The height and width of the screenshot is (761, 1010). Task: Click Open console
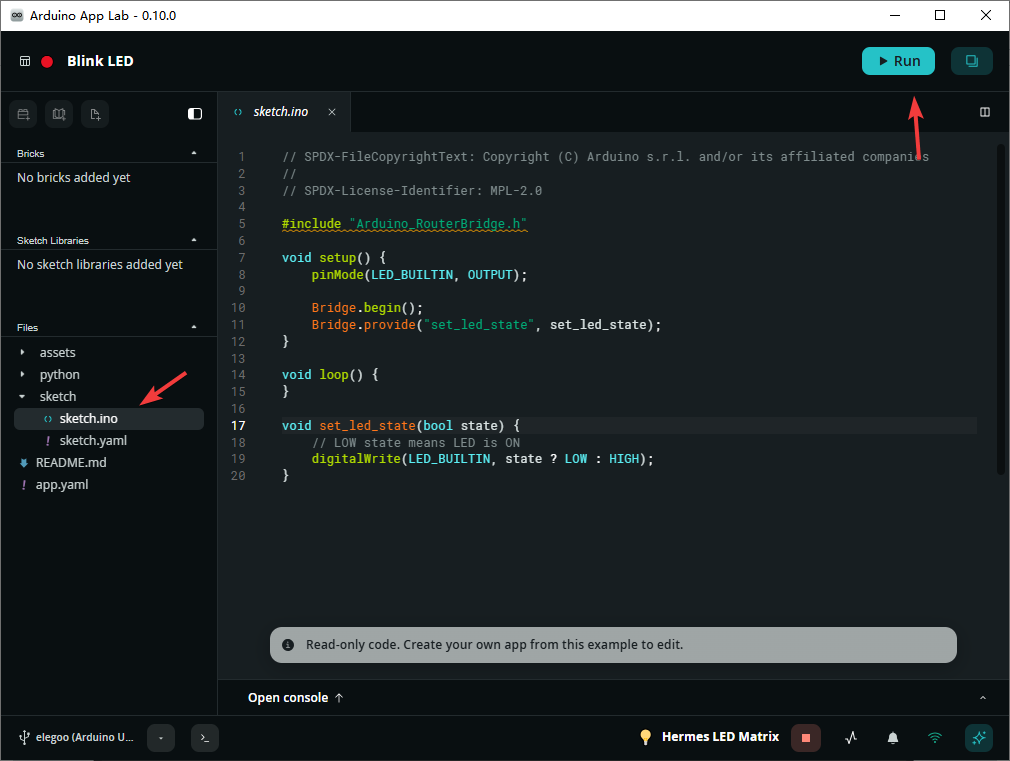pos(296,698)
